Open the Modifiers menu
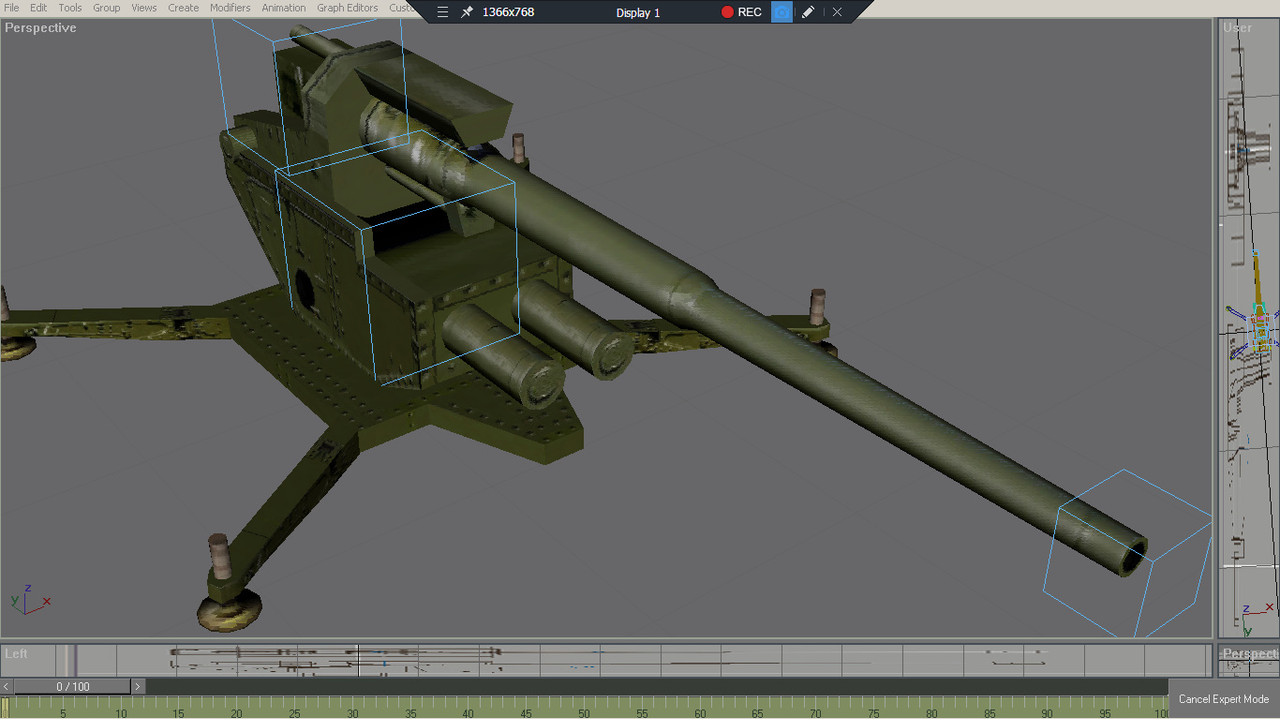Image resolution: width=1280 pixels, height=720 pixels. (230, 7)
